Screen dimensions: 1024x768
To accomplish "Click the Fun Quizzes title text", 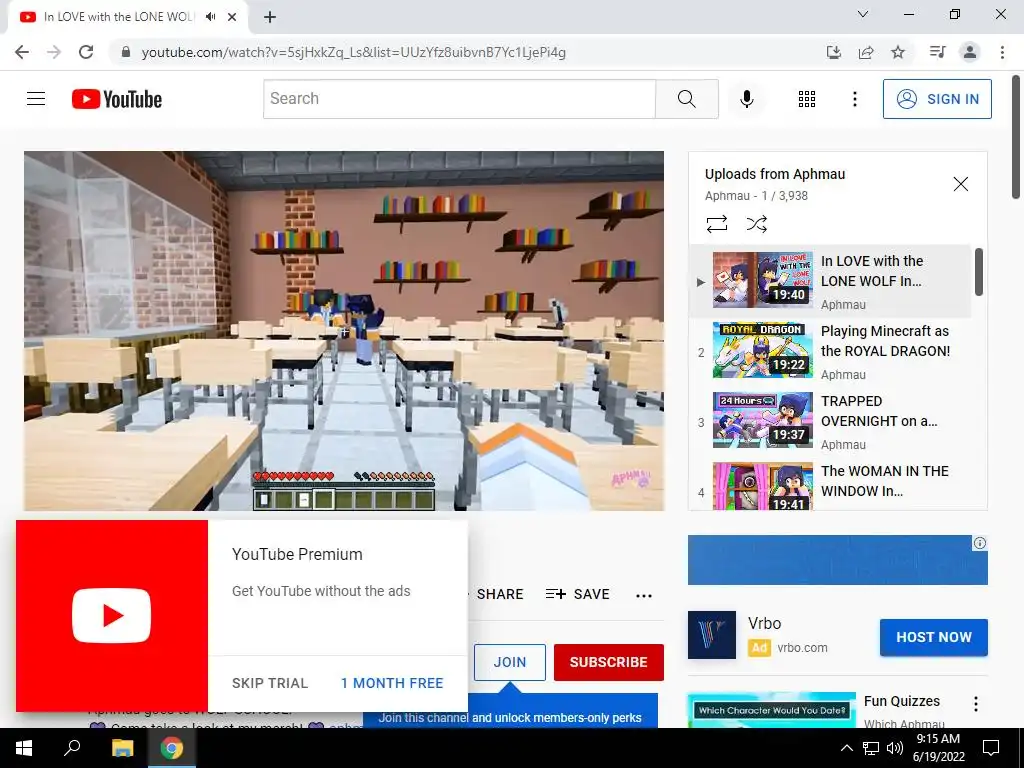I will click(902, 701).
